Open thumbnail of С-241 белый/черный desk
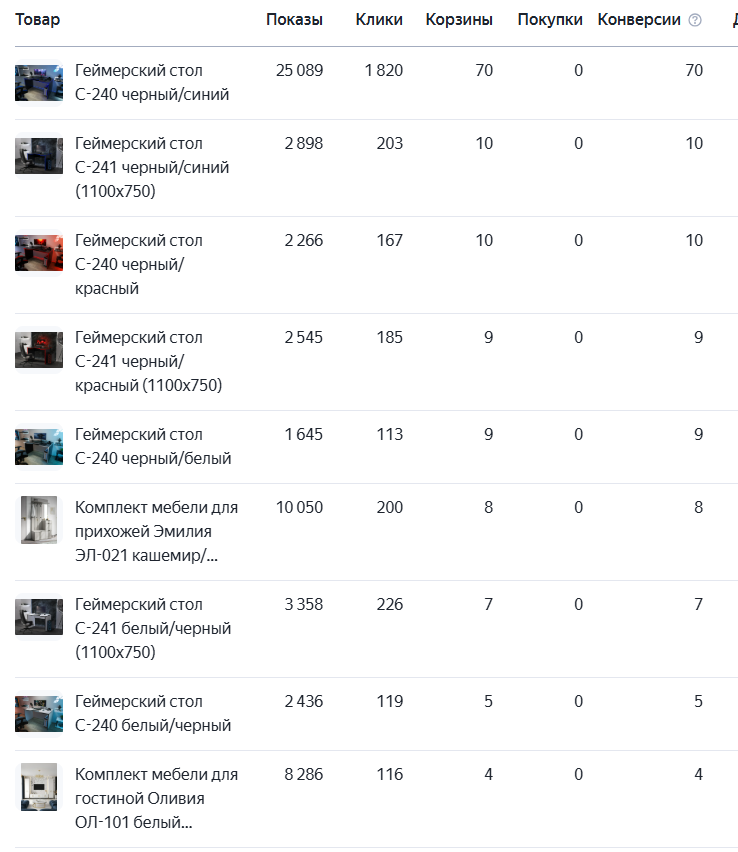 tap(39, 617)
